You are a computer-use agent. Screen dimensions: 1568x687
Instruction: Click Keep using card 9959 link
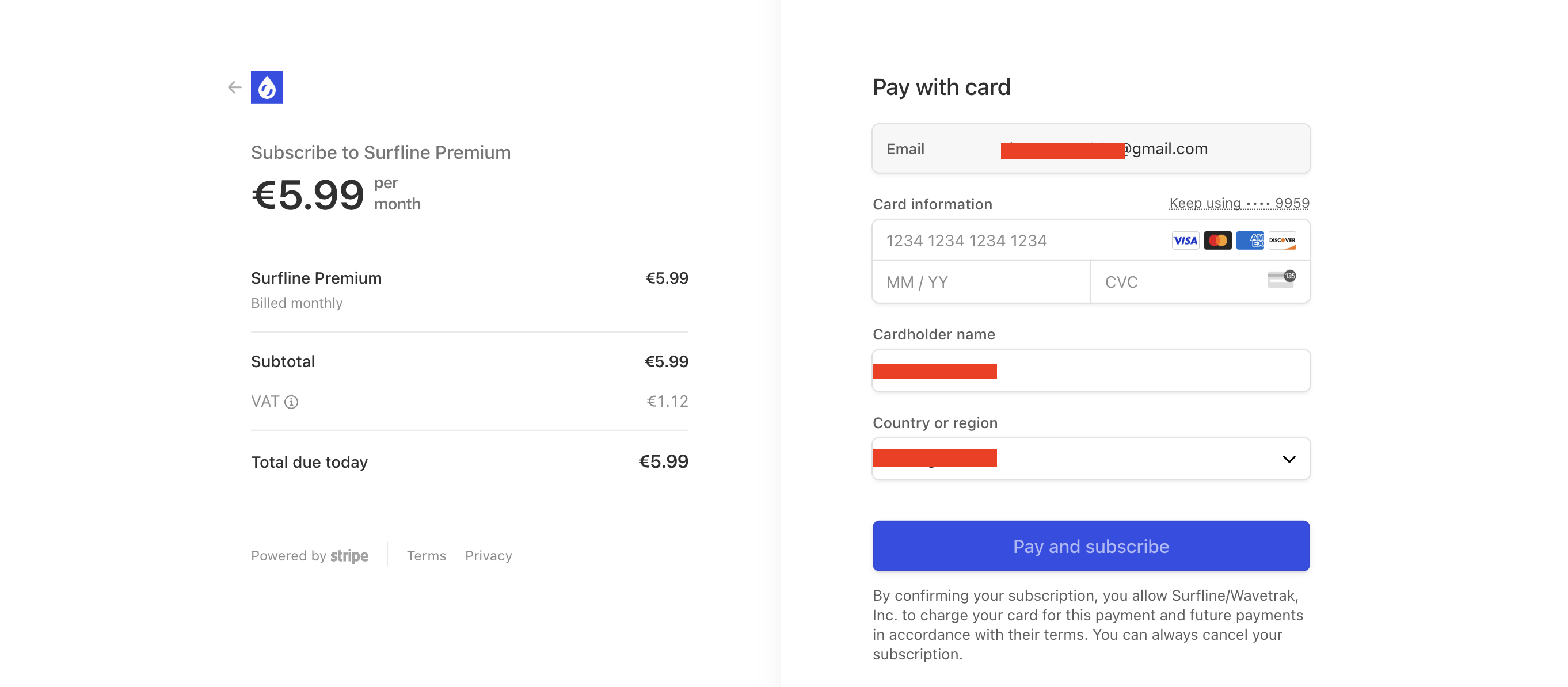click(x=1239, y=203)
